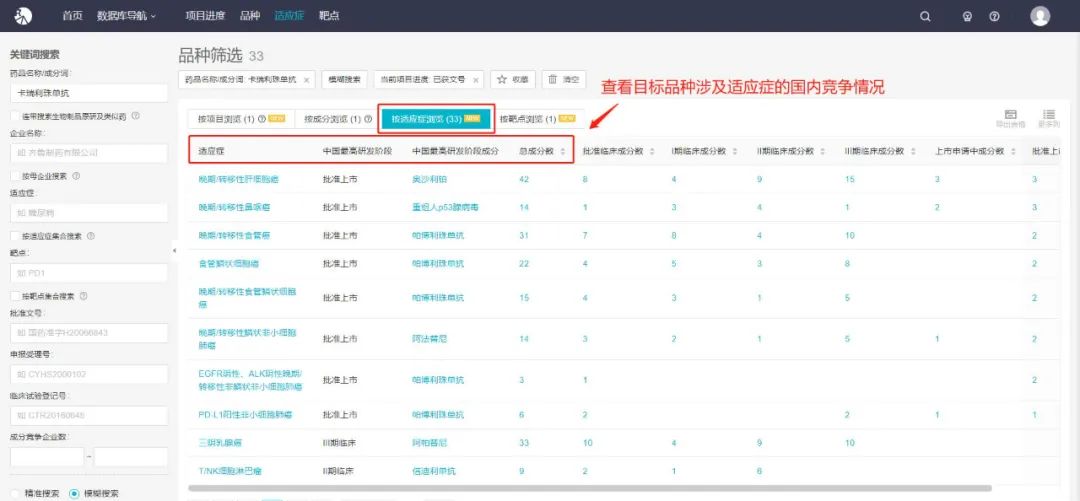The height and width of the screenshot is (501, 1080).
Task: Open the T/NK细胞淋巴瘤 indication link
Action: (230, 471)
